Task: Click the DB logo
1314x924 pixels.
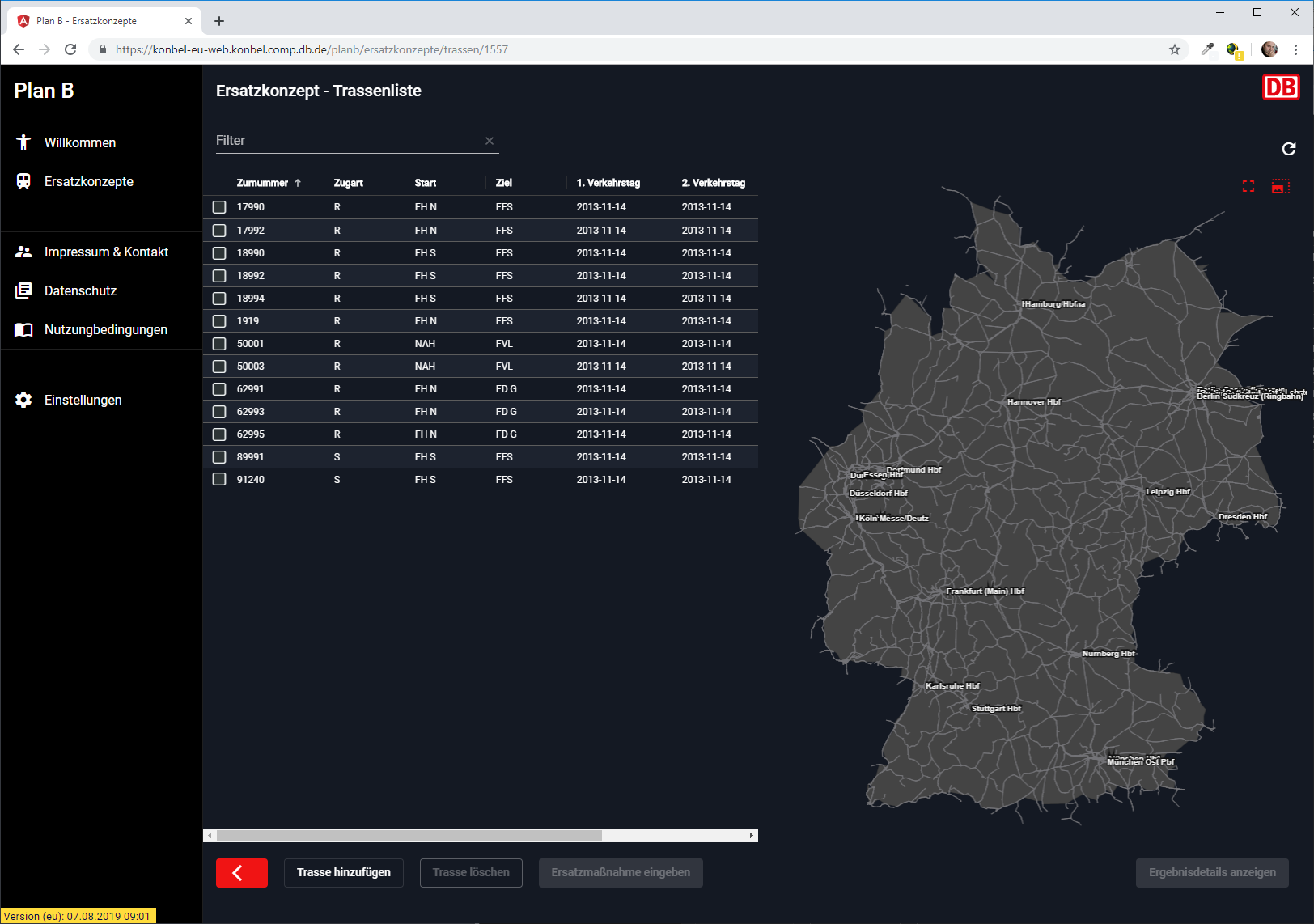Action: point(1280,87)
